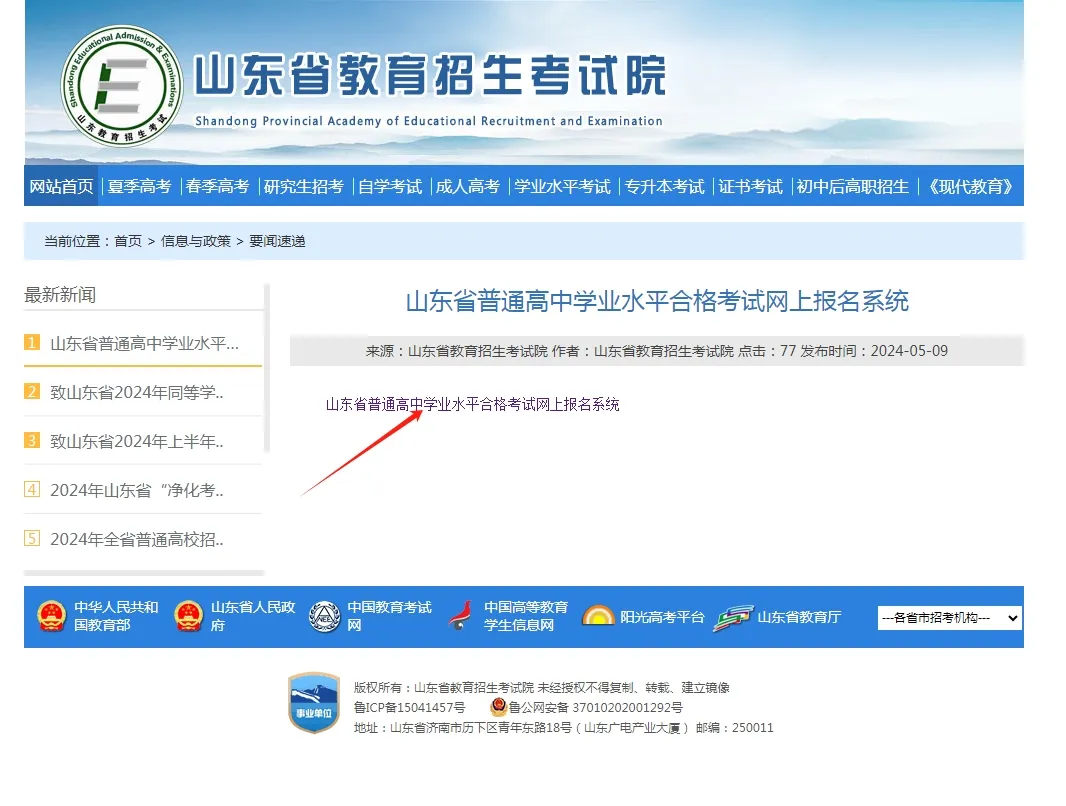Open the 中华人民共和国教育部 footer link text
This screenshot has height=806, width=1066.
click(116, 616)
